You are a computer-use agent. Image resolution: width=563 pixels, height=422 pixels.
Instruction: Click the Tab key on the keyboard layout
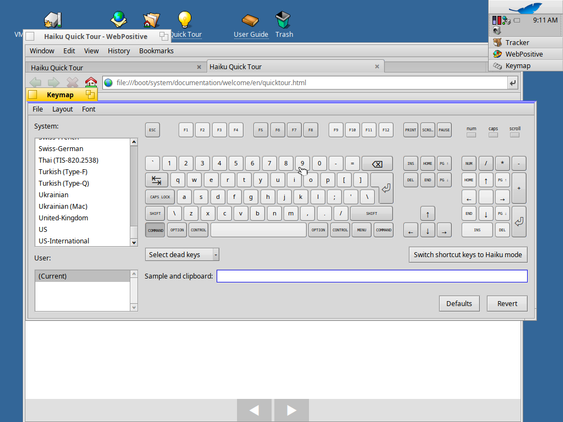pos(156,180)
